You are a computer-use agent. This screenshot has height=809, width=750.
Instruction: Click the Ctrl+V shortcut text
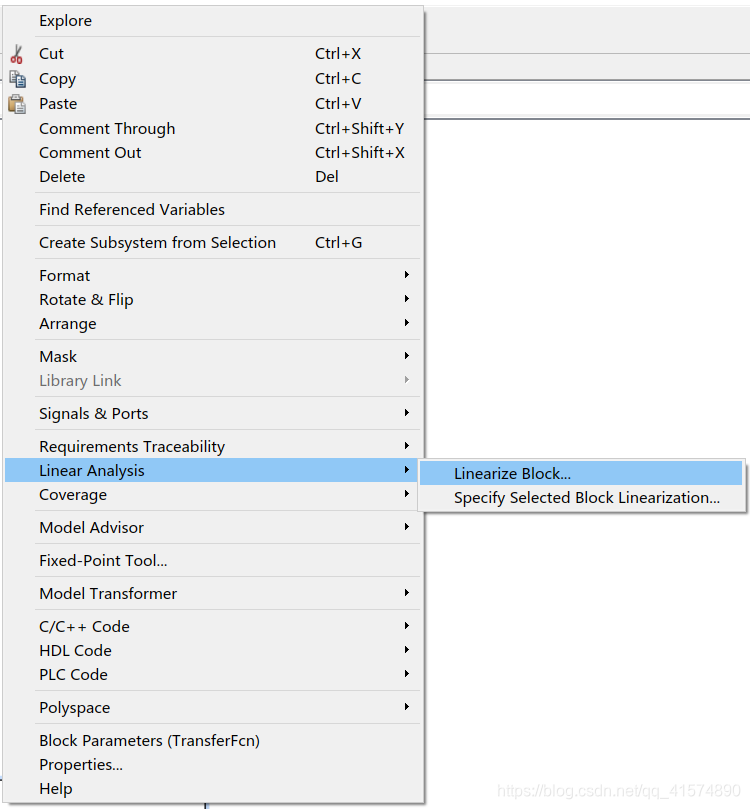pyautogui.click(x=338, y=104)
